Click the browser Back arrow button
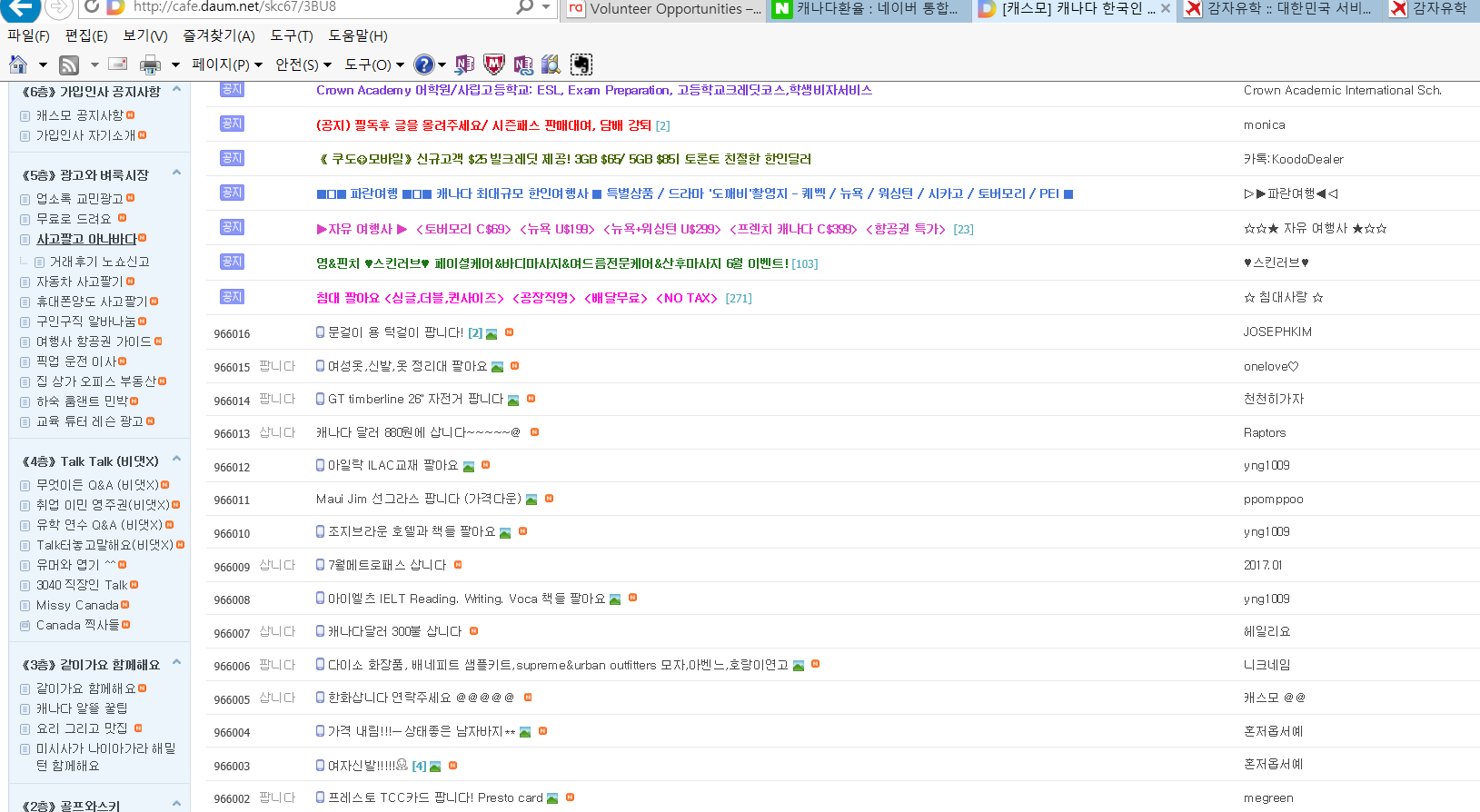This screenshot has height=812, width=1480. click(x=19, y=8)
